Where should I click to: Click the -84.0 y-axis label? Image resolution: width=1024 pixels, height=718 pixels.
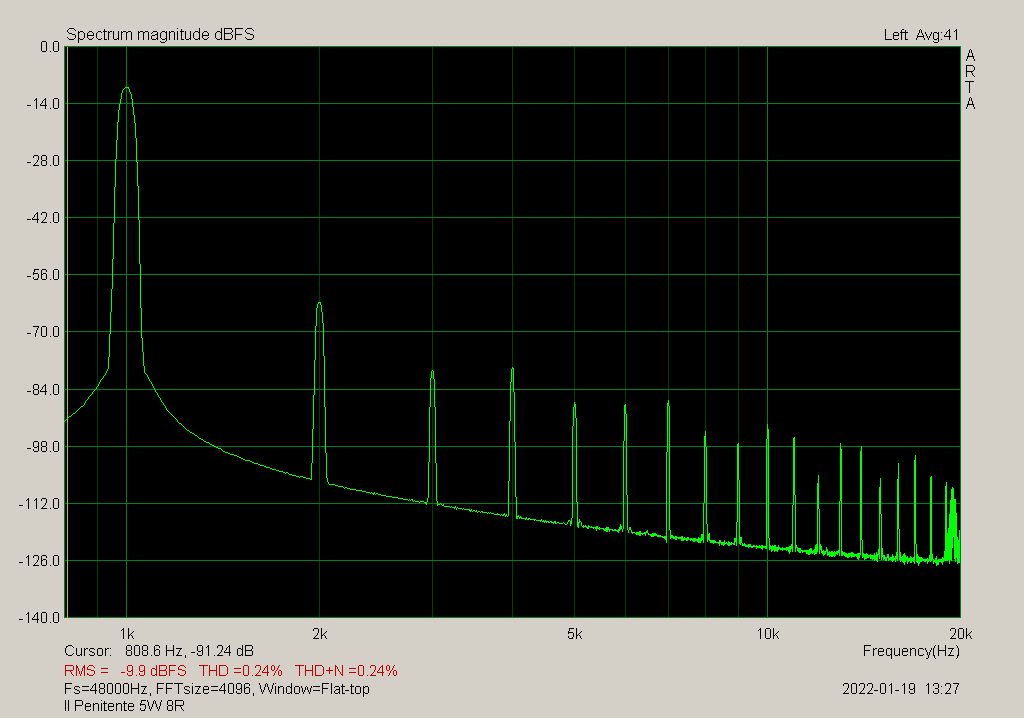coord(43,389)
